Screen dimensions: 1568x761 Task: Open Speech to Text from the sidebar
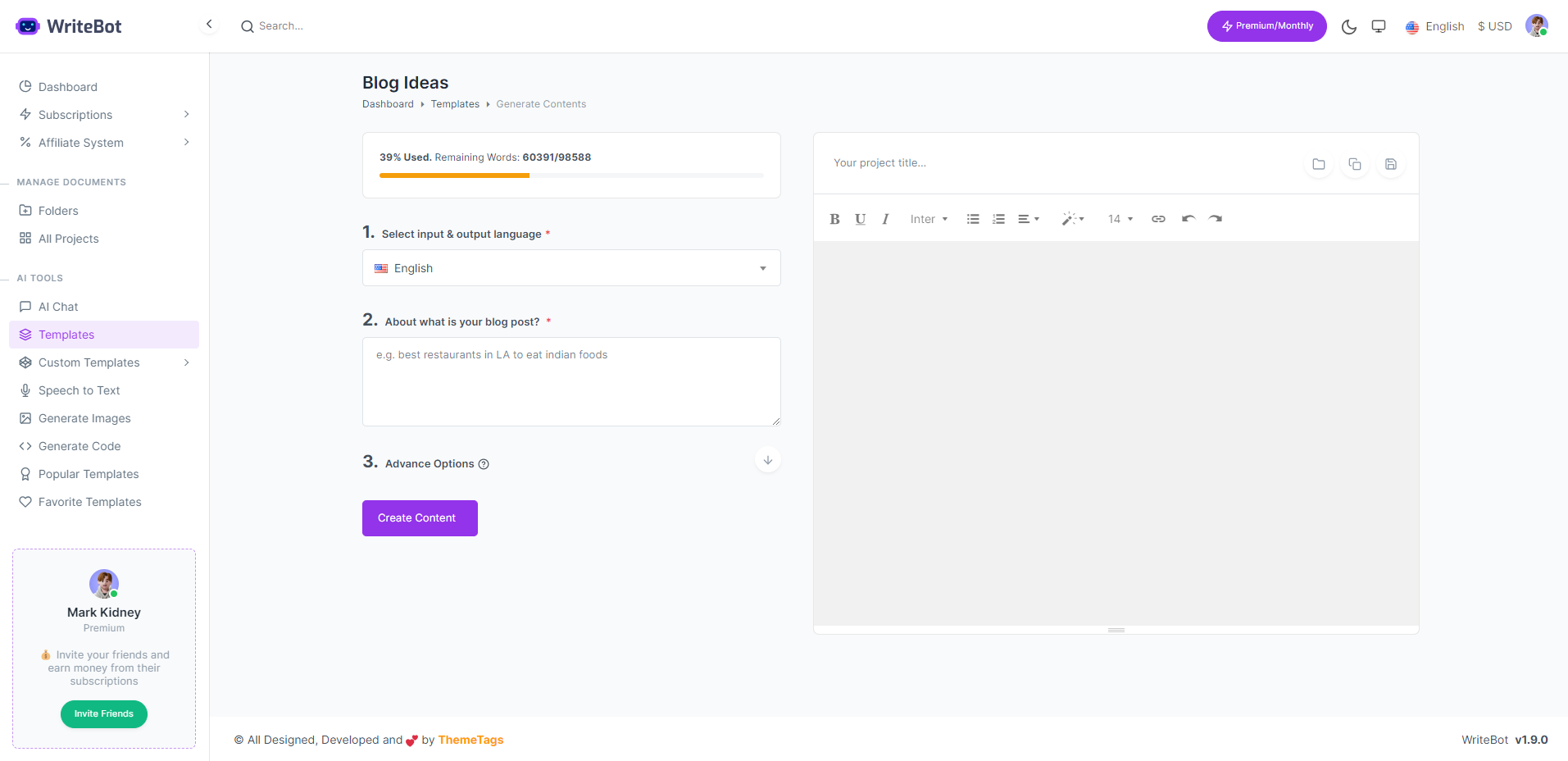coord(80,390)
